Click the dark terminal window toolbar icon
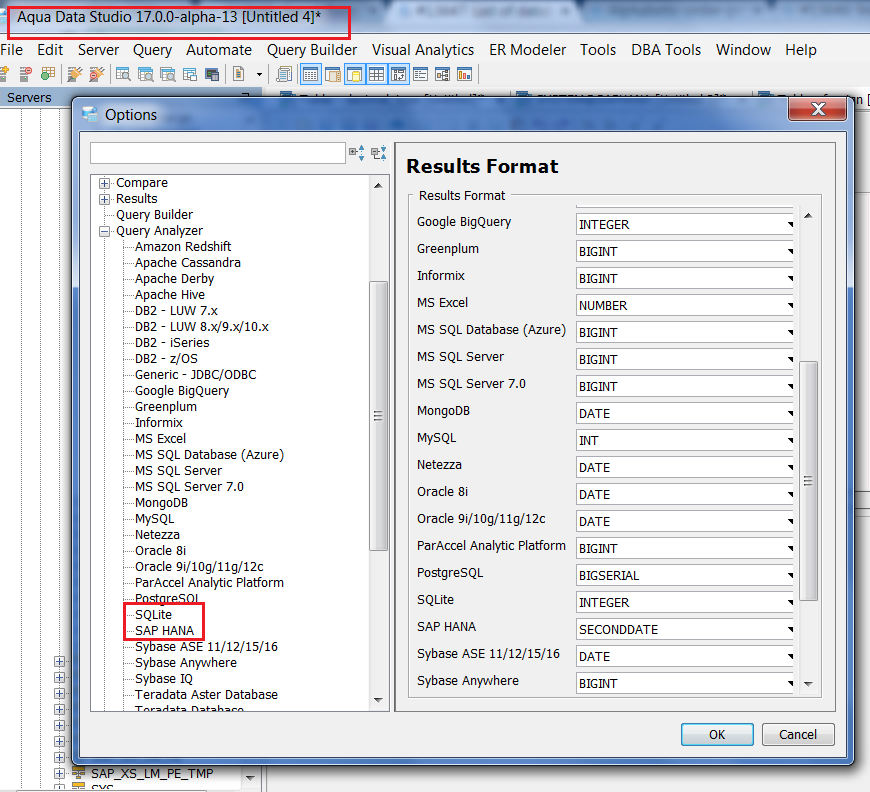The image size is (870, 792). tap(212, 74)
